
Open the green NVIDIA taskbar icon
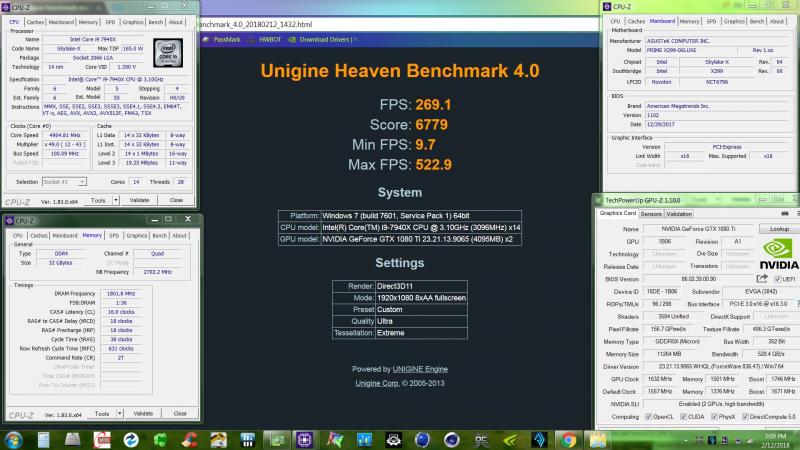511,439
